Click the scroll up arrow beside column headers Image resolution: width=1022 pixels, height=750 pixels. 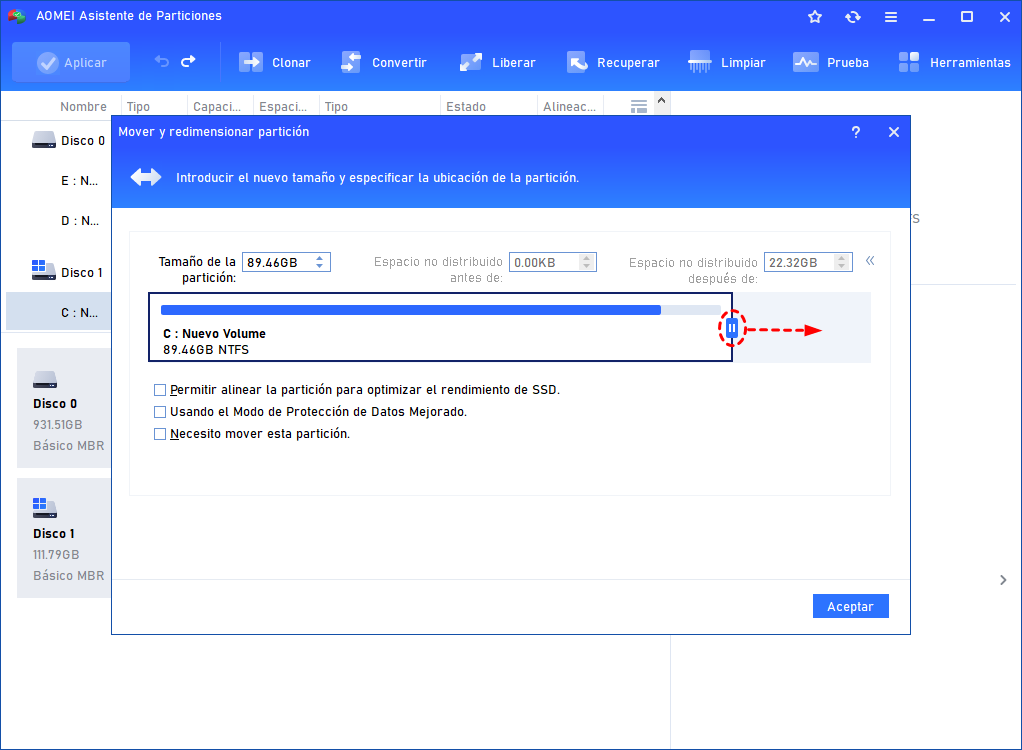[x=662, y=100]
